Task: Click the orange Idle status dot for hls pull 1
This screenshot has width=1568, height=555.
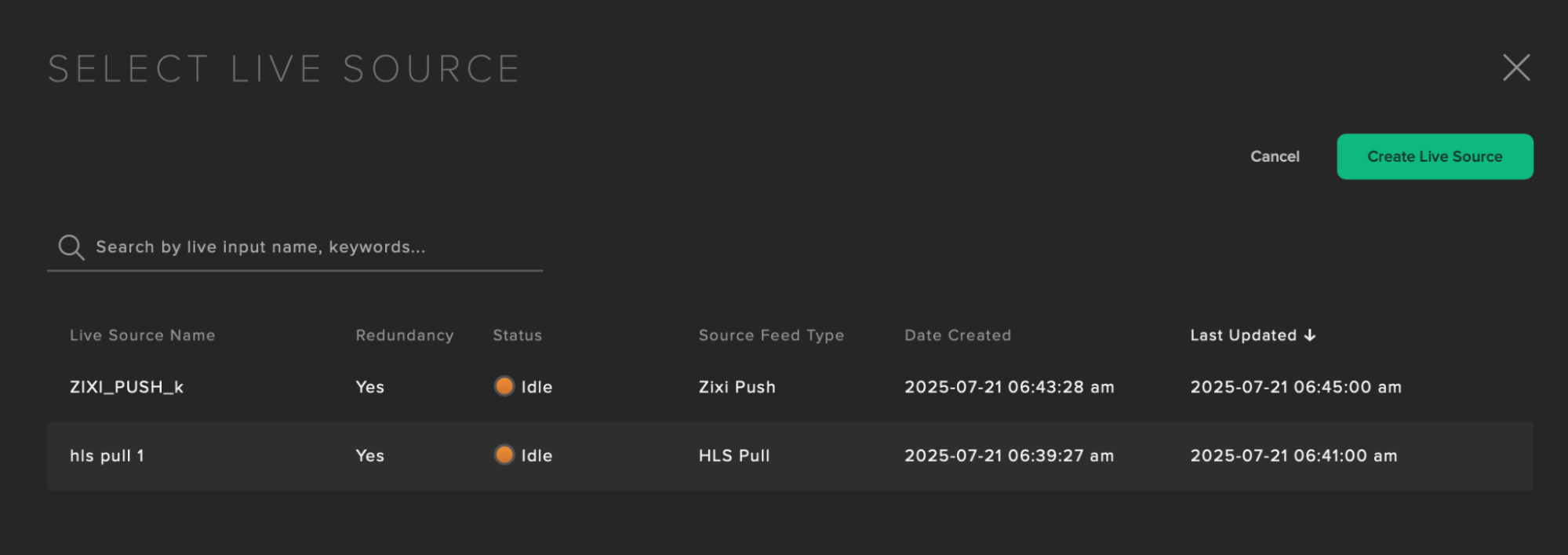Action: coord(504,455)
